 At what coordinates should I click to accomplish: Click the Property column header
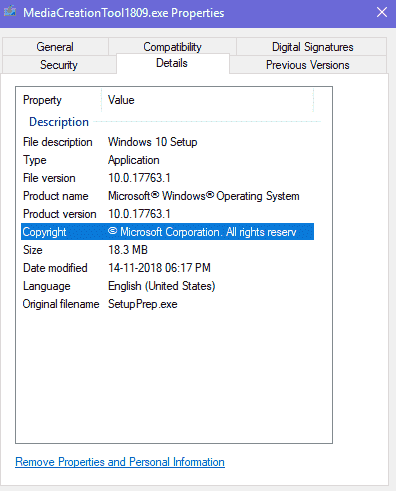pos(42,100)
